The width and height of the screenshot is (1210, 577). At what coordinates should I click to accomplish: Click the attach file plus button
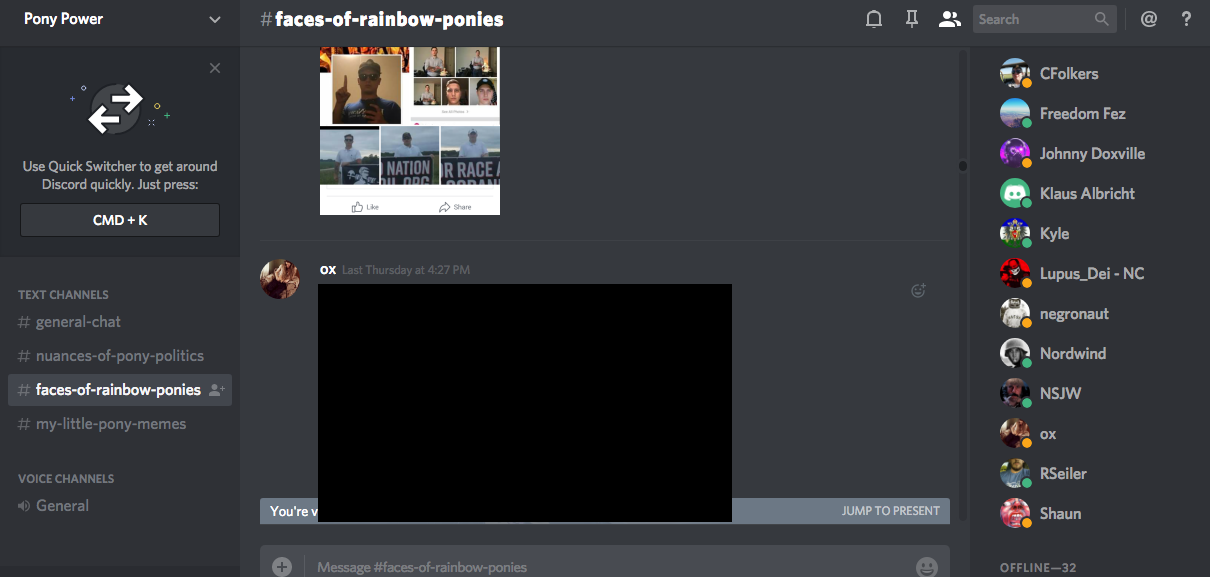(282, 567)
